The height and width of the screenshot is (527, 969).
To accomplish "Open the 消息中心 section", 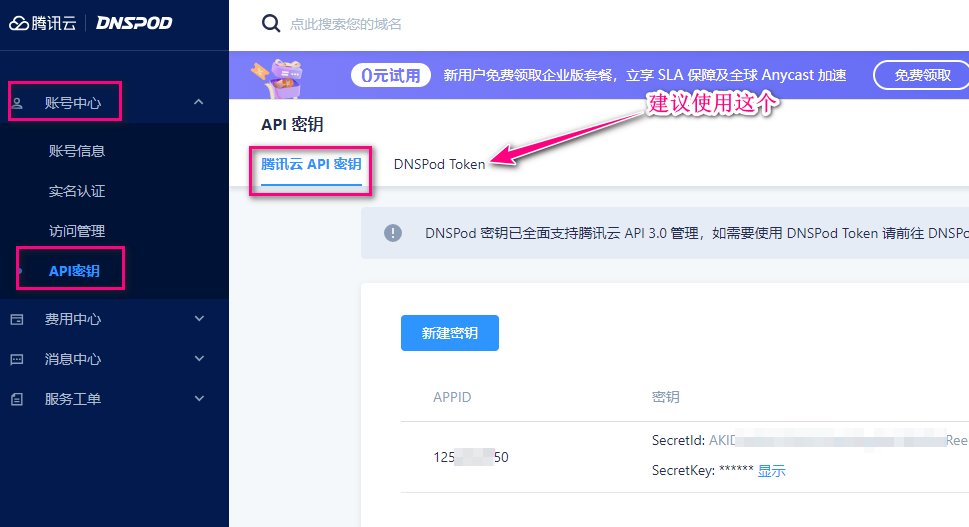I will pyautogui.click(x=73, y=359).
